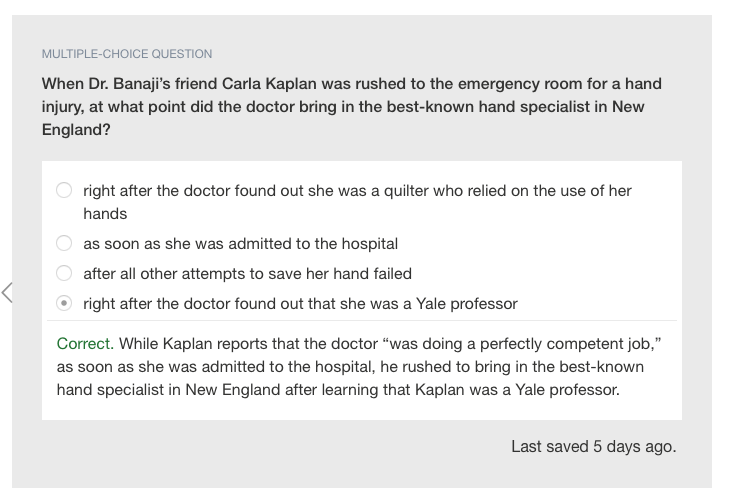The image size is (738, 489).
Task: Click the divider line above the feedback text
Action: tap(362, 321)
